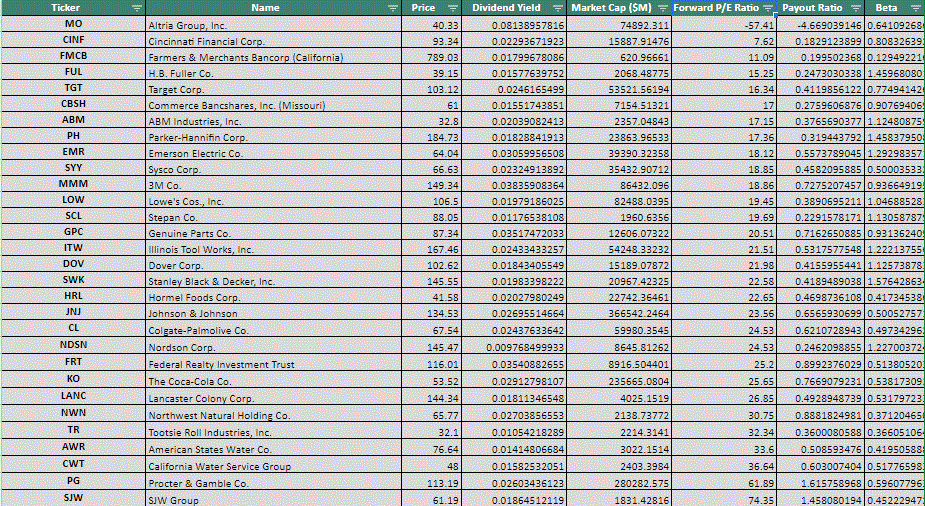925x506 pixels.
Task: Click payout ratio 1.615758968
Action: coord(821,481)
